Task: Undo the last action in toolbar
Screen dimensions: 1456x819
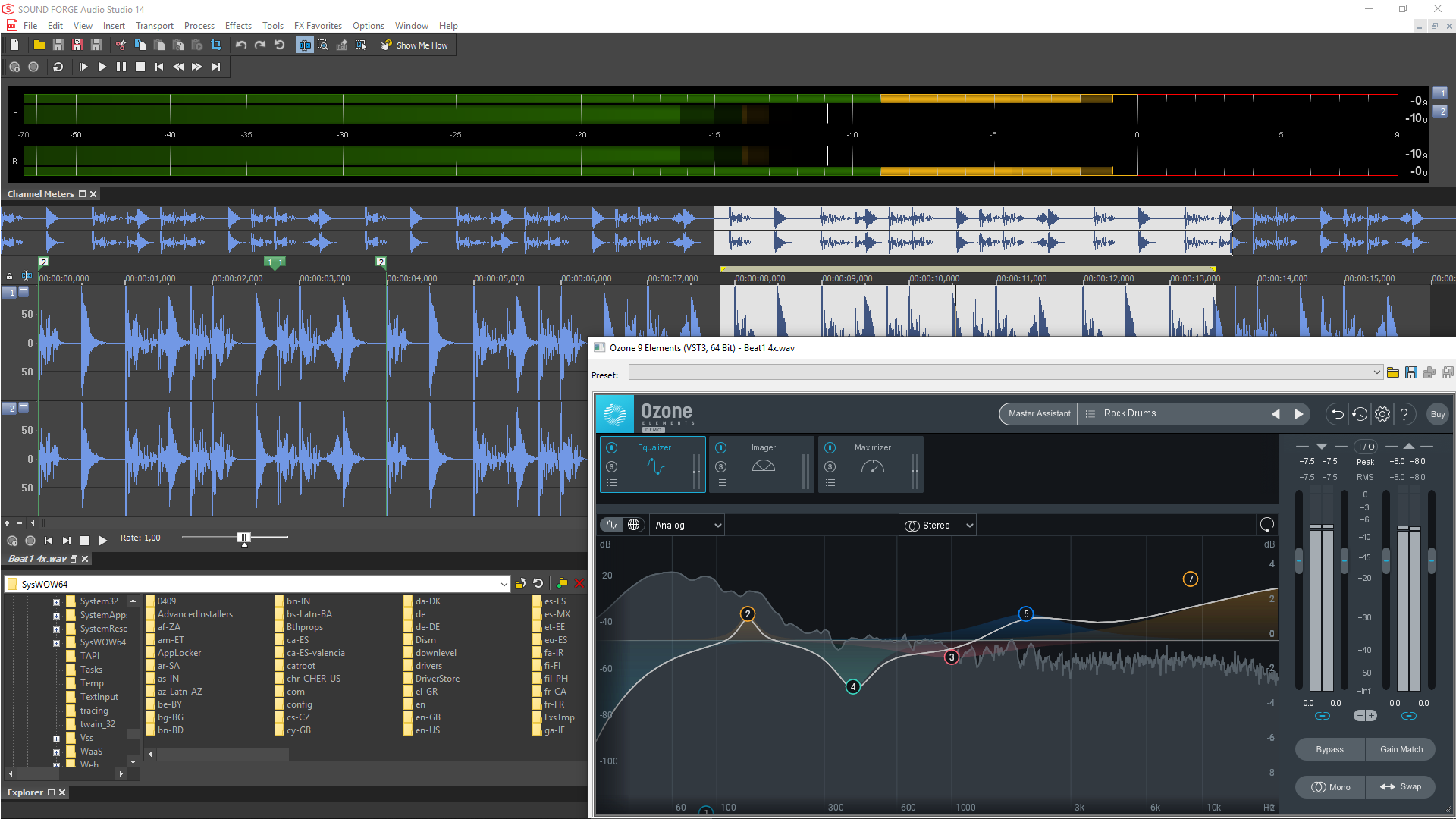Action: click(x=241, y=45)
